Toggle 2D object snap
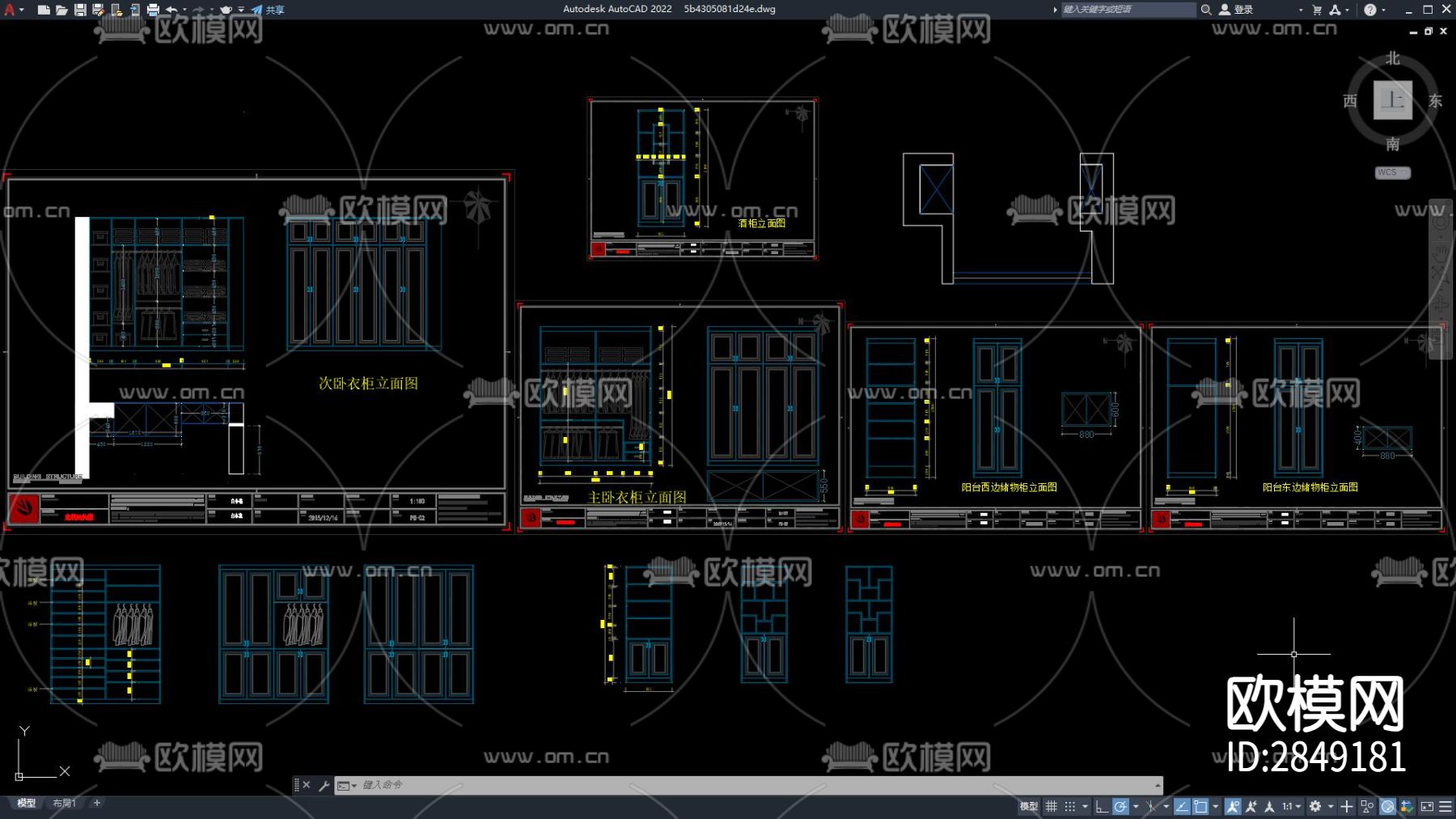The image size is (1456, 819). coord(1200,806)
